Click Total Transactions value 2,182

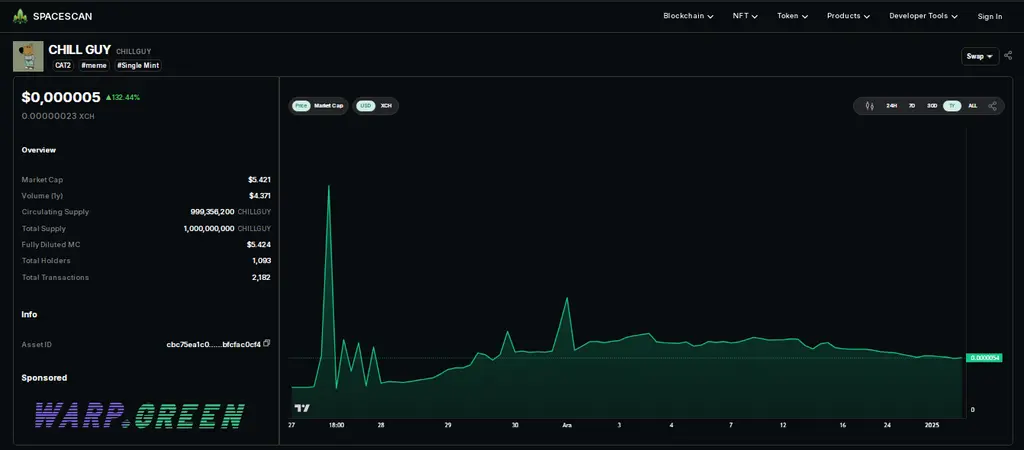tap(262, 278)
